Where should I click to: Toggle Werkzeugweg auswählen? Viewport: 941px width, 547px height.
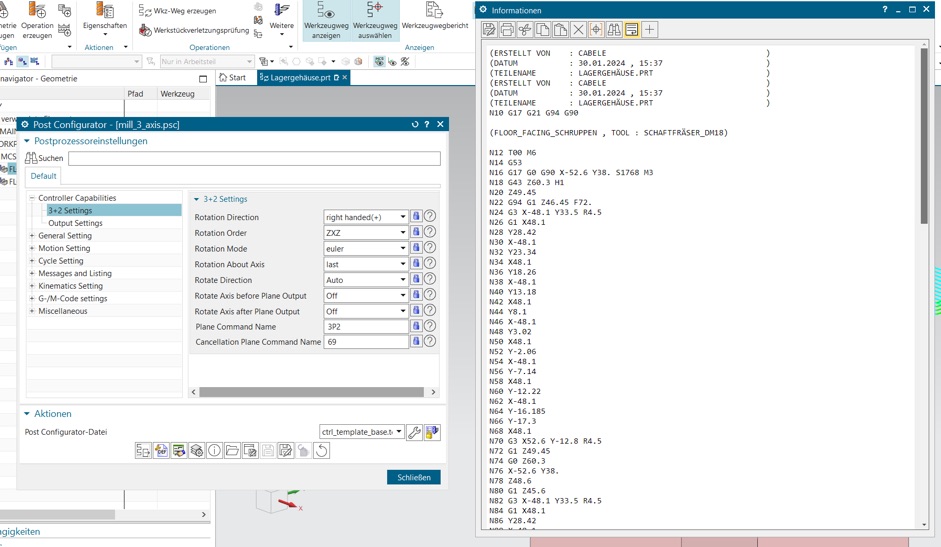click(x=375, y=20)
